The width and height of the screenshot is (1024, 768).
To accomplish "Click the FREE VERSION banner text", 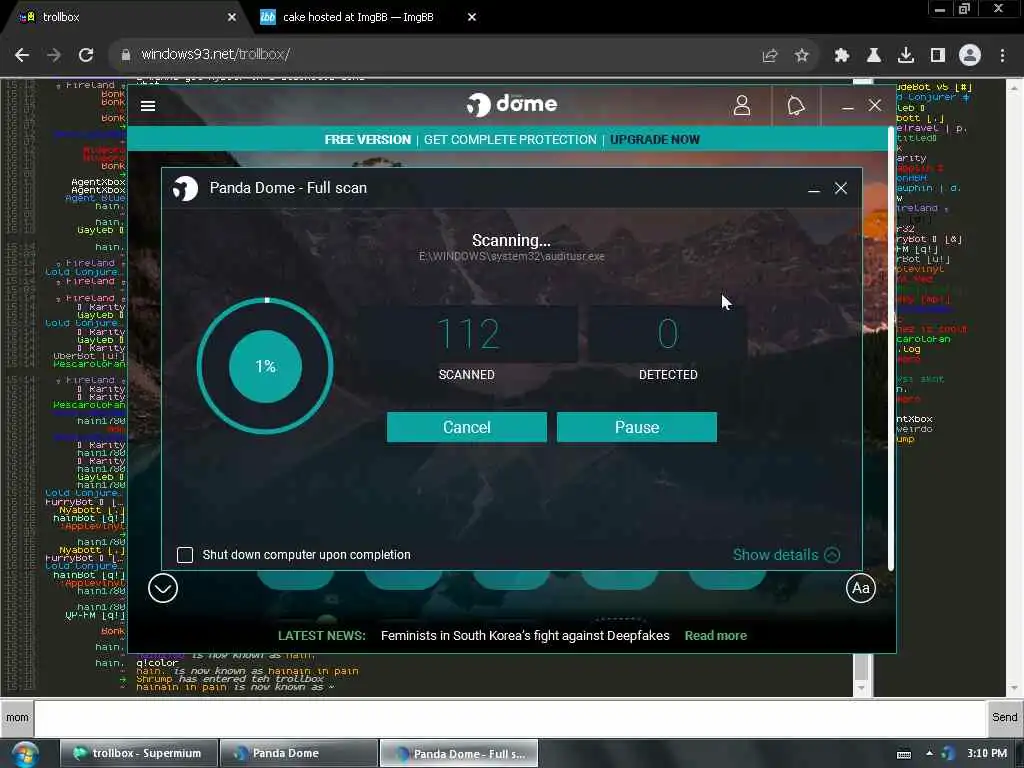I will 368,140.
